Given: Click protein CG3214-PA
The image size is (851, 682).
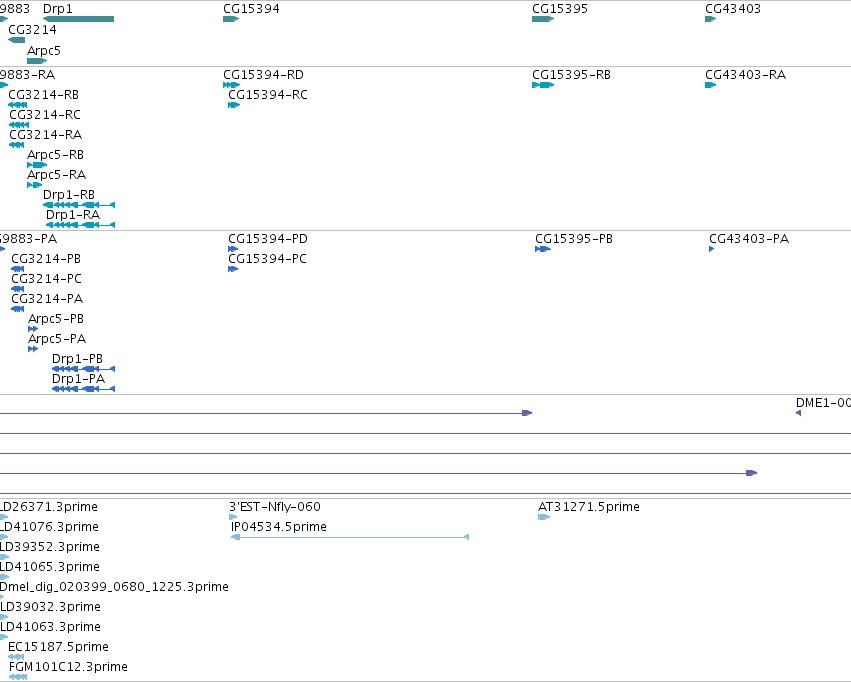Looking at the screenshot, I should (47, 299).
